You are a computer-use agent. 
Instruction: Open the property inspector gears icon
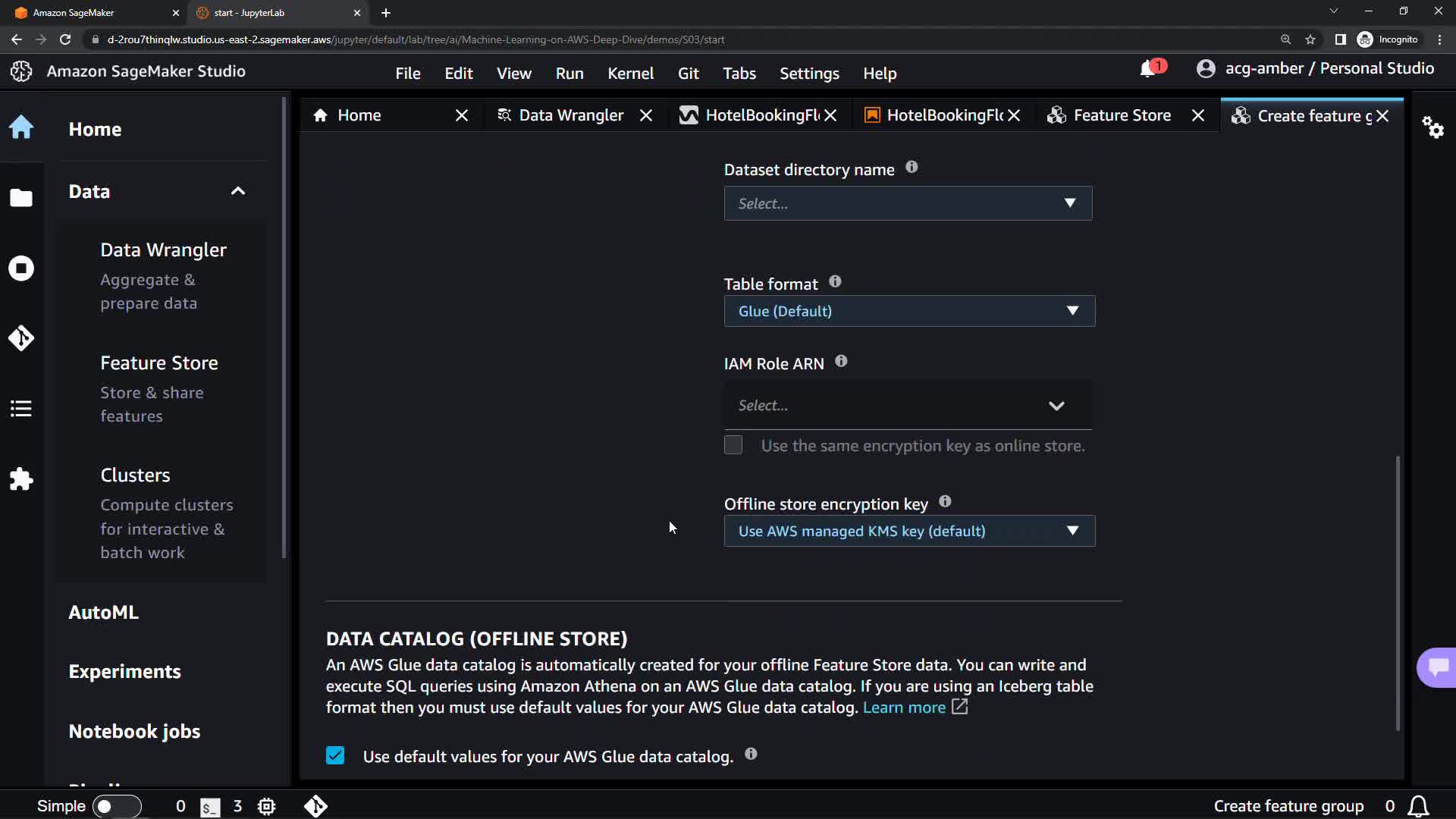[1432, 127]
